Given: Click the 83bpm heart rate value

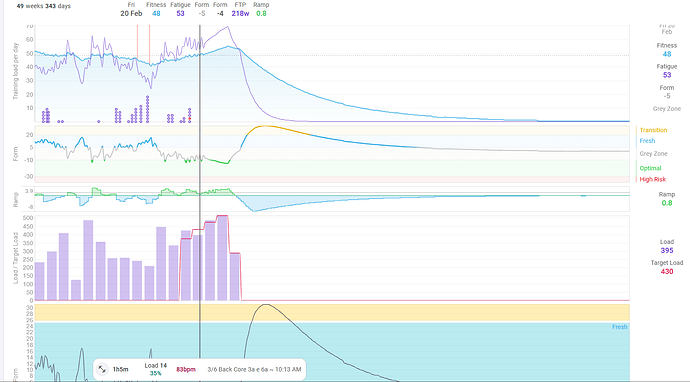Looking at the screenshot, I should tap(186, 369).
